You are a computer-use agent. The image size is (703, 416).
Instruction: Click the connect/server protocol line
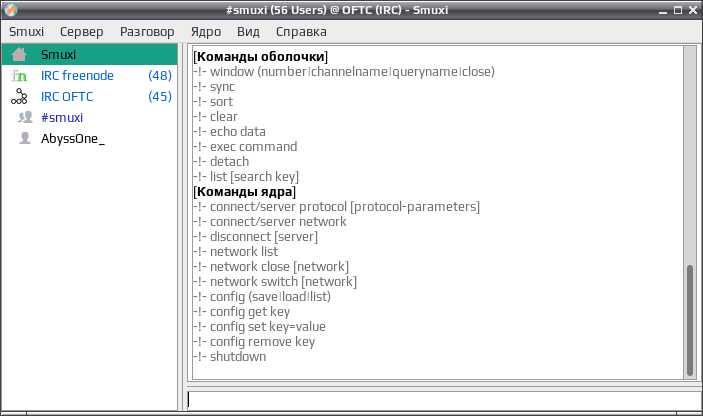(x=337, y=207)
